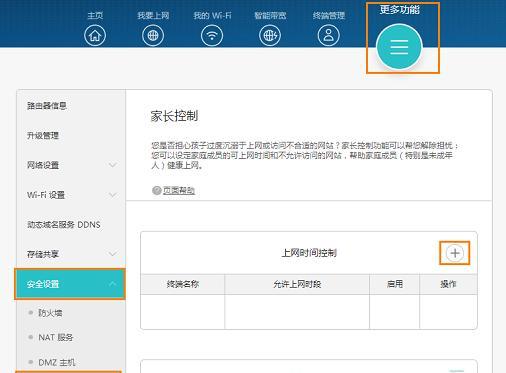506x373 pixels.
Task: Select the 更多功能 tab label
Action: click(400, 9)
